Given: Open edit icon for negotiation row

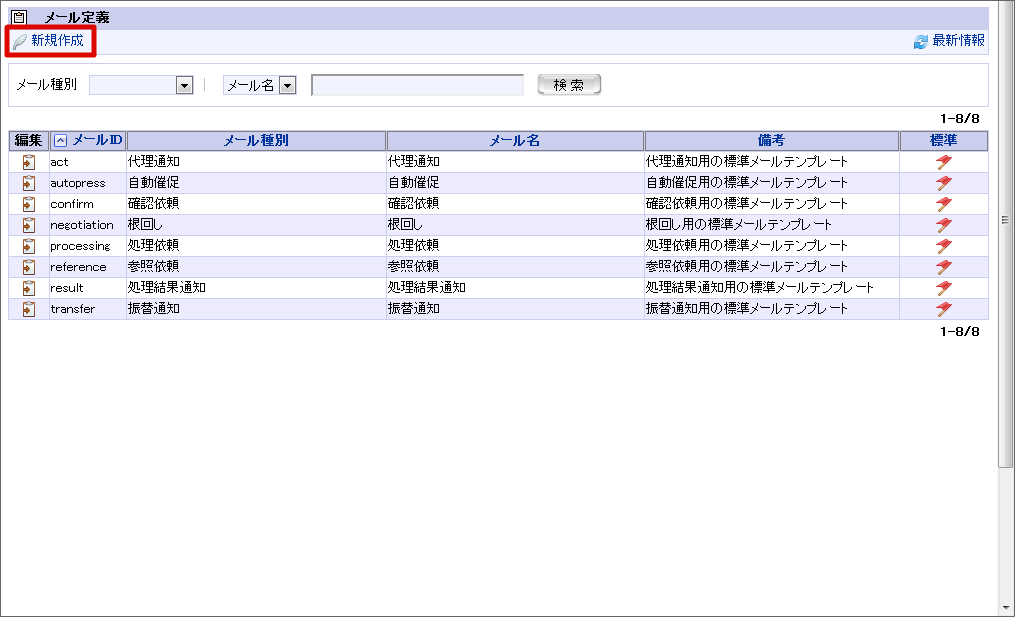Looking at the screenshot, I should pyautogui.click(x=28, y=225).
